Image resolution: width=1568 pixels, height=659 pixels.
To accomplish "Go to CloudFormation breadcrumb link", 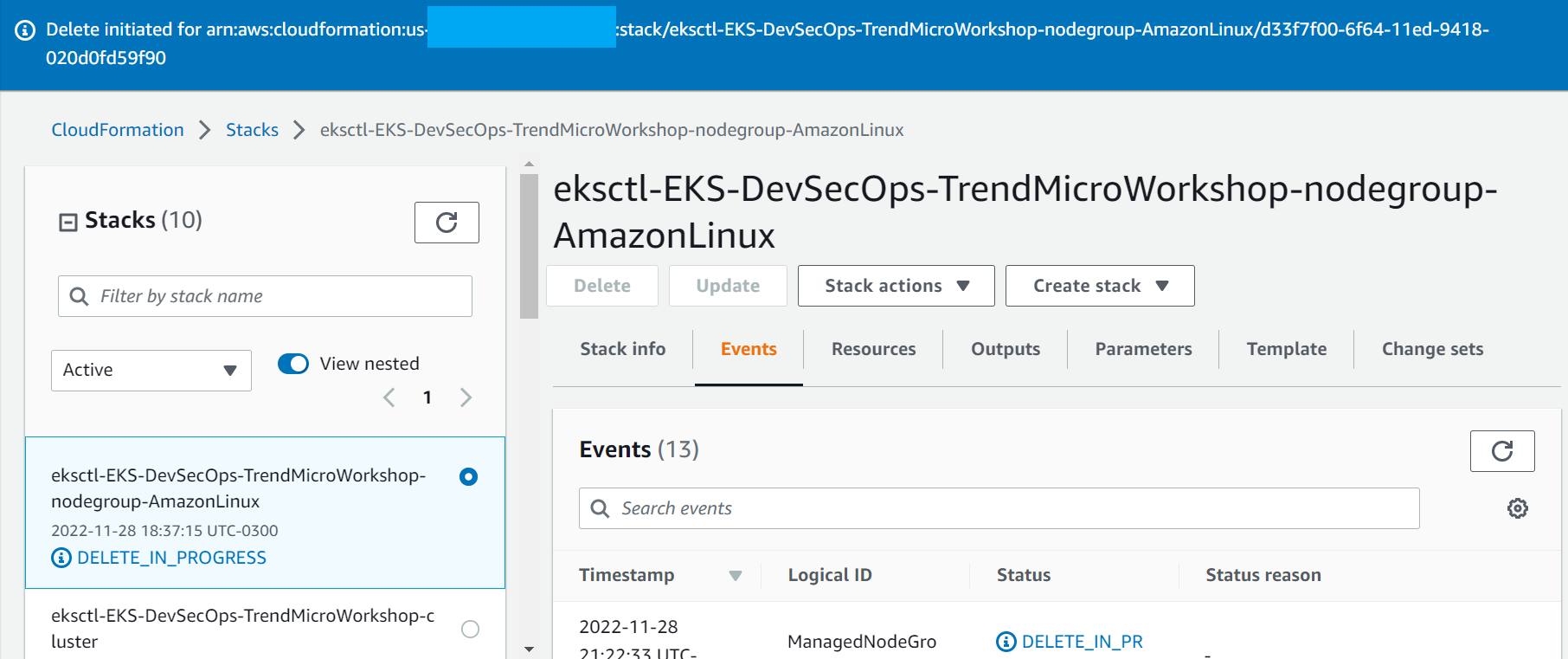I will tap(118, 130).
